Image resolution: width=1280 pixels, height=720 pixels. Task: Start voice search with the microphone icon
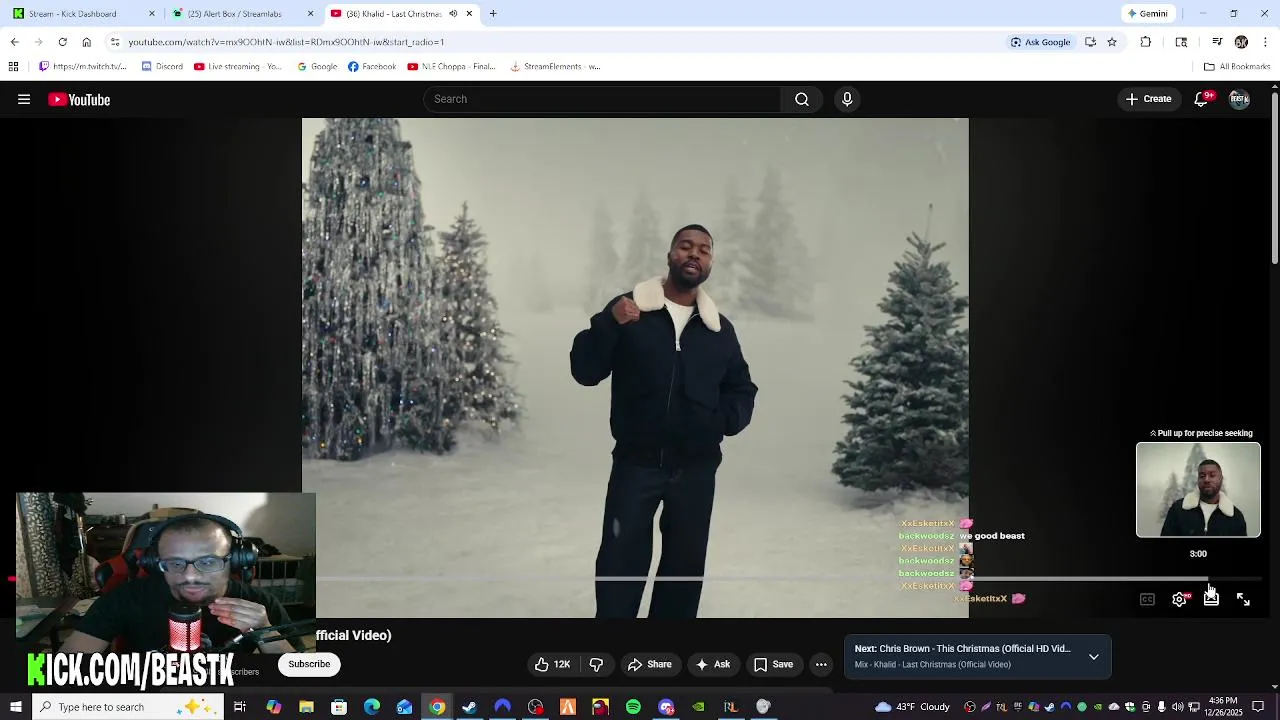847,99
